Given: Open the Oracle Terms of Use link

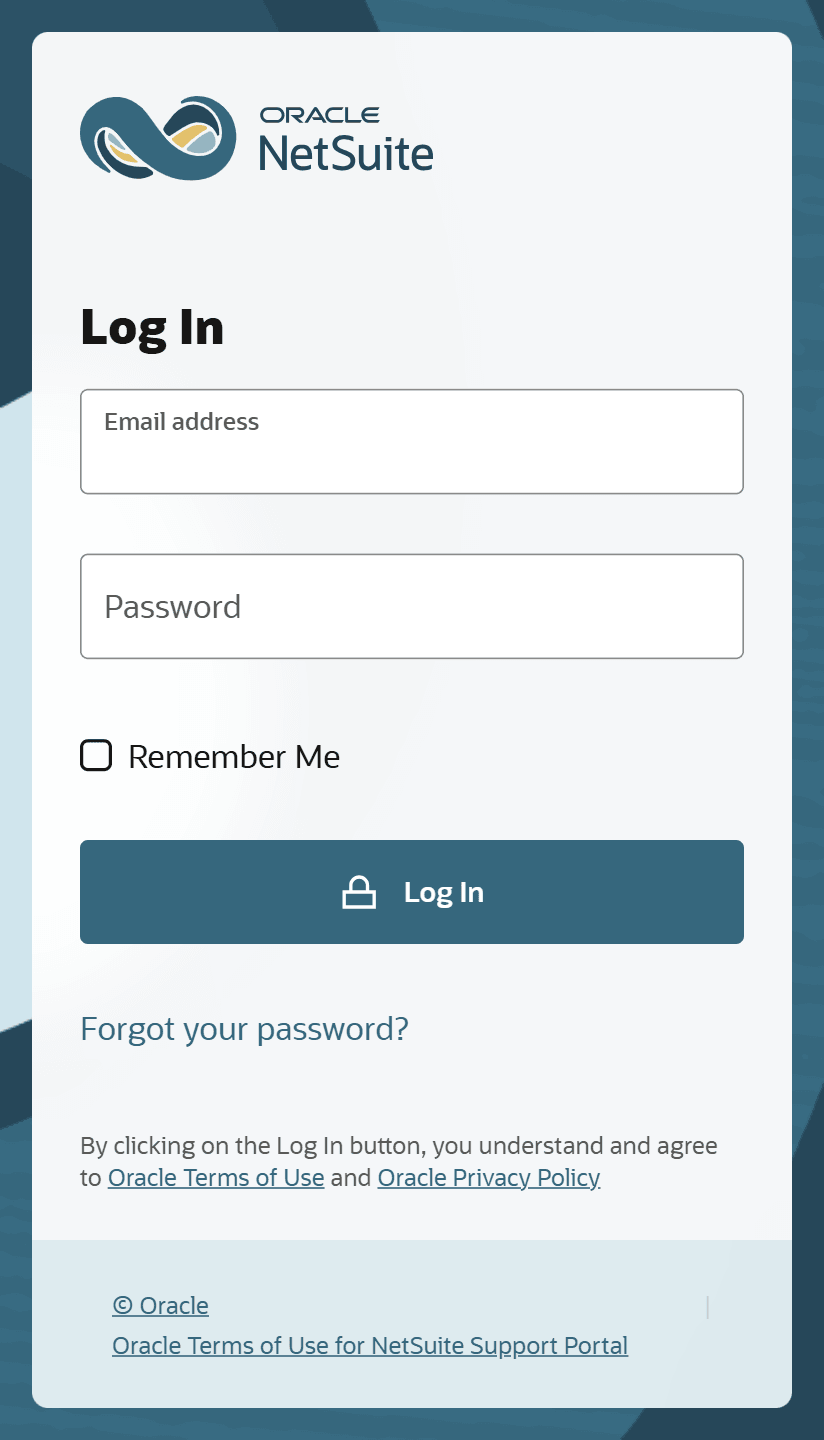Looking at the screenshot, I should pos(215,1177).
